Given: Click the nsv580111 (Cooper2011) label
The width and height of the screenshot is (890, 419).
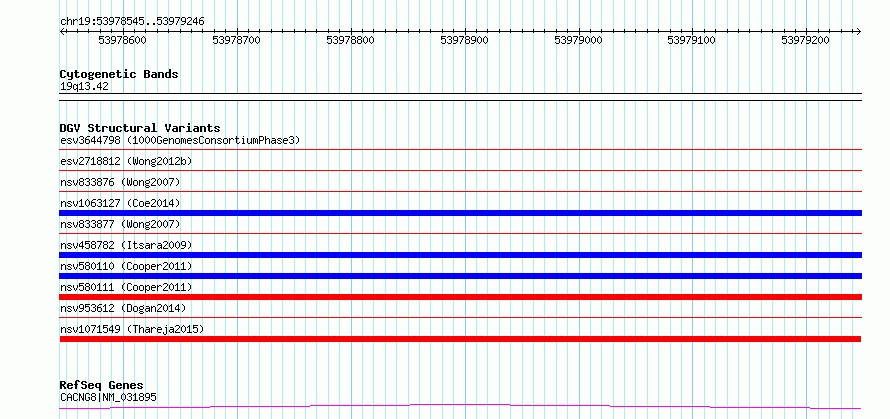Looking at the screenshot, I should (x=126, y=287).
